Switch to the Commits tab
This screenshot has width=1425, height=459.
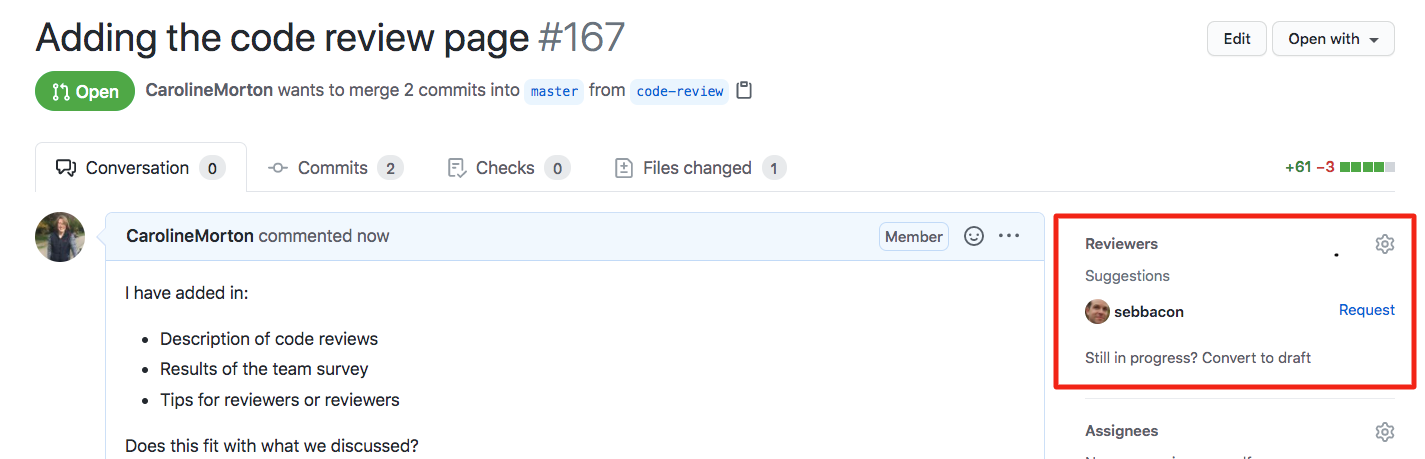(x=334, y=168)
